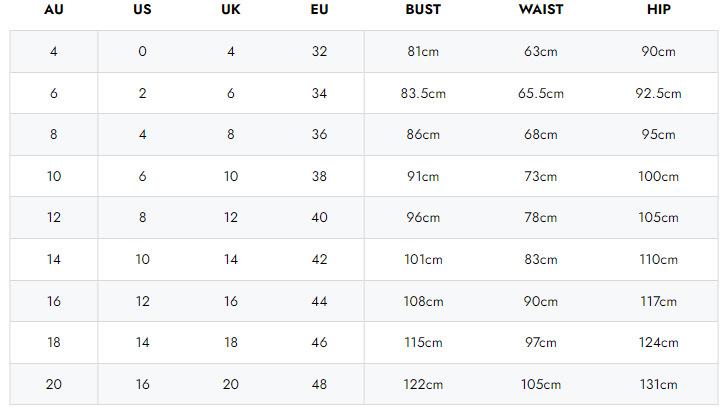Click the EU column header
Viewport: 721px width, 407px height.
[x=319, y=10]
